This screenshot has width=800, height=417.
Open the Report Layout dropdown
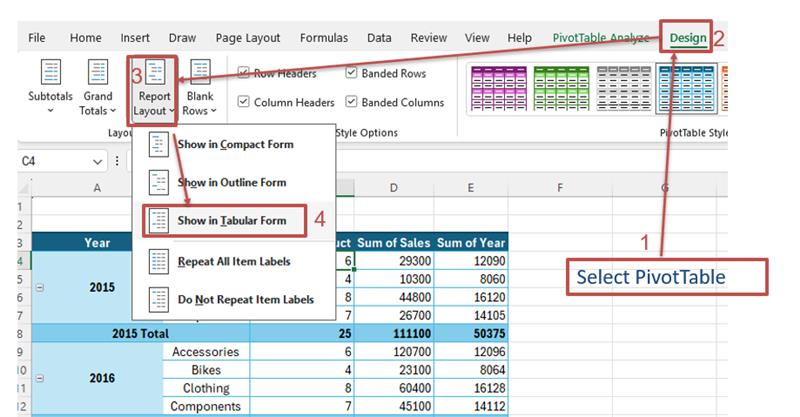tap(154, 88)
